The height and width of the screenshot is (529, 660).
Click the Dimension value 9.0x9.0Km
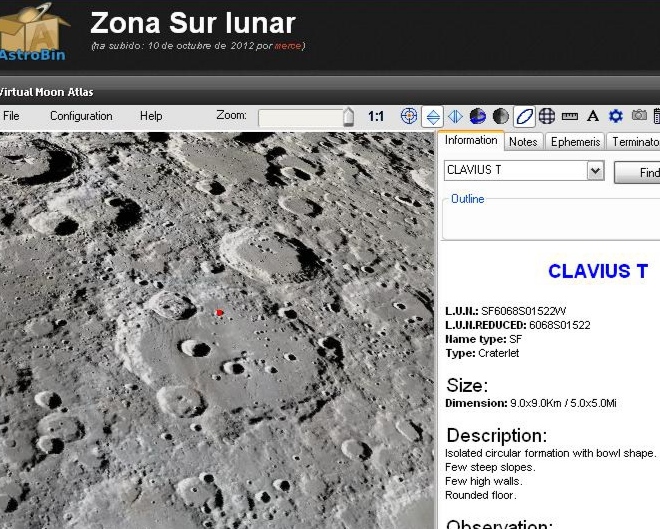pyautogui.click(x=536, y=403)
